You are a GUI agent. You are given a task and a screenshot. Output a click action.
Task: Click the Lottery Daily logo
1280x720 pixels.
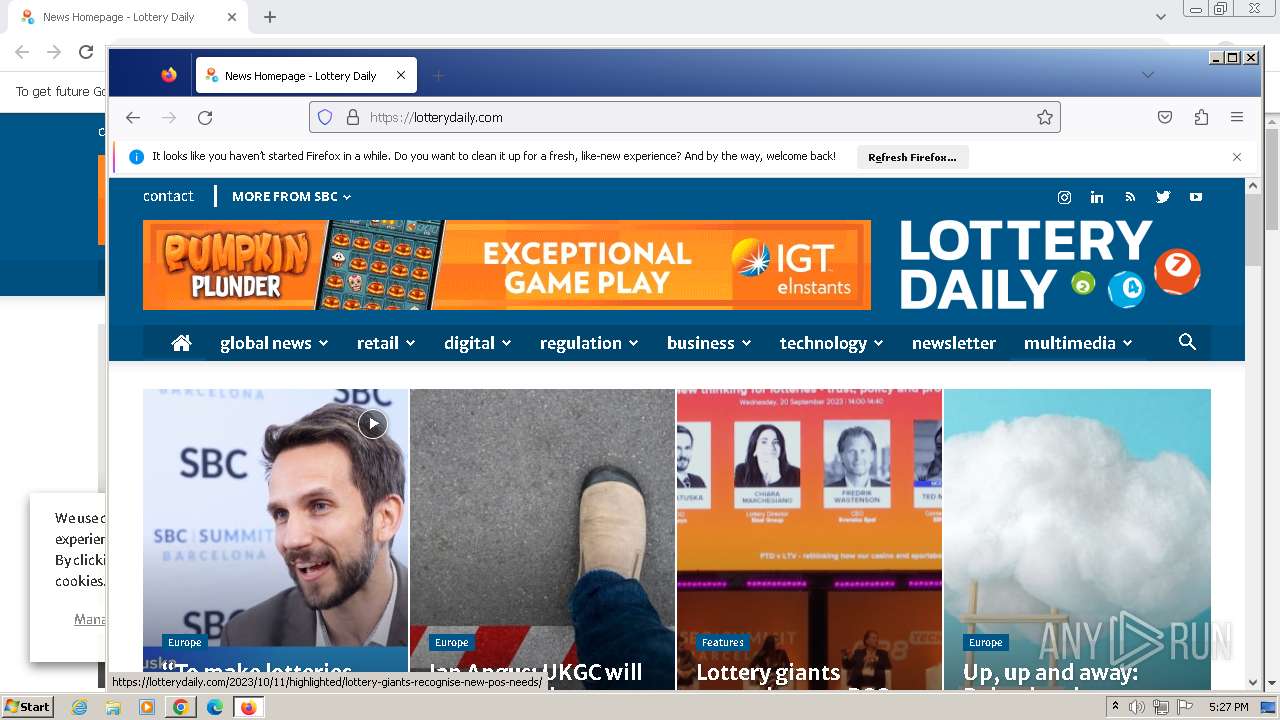[x=1050, y=265]
